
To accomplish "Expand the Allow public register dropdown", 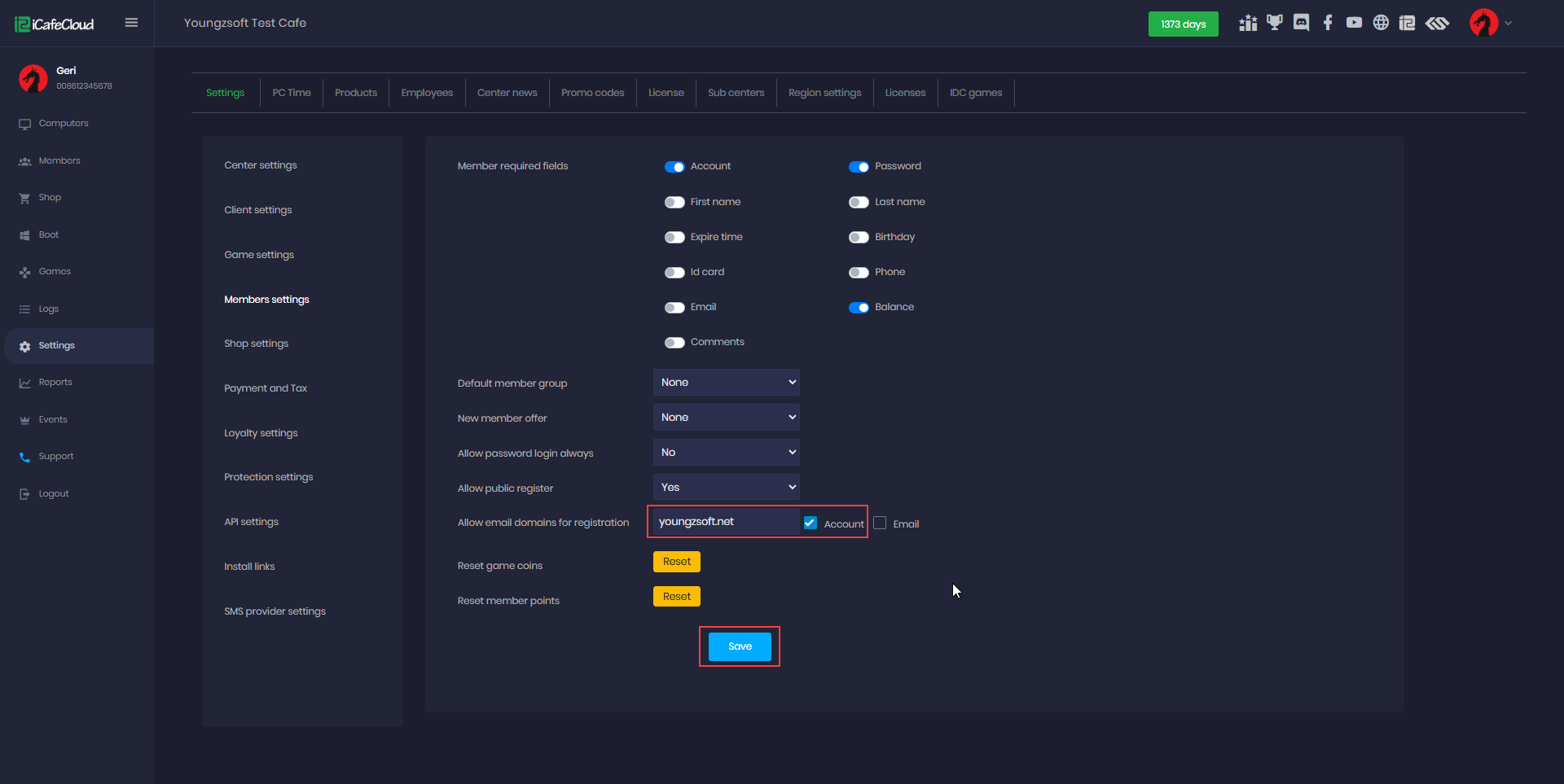I will point(726,488).
